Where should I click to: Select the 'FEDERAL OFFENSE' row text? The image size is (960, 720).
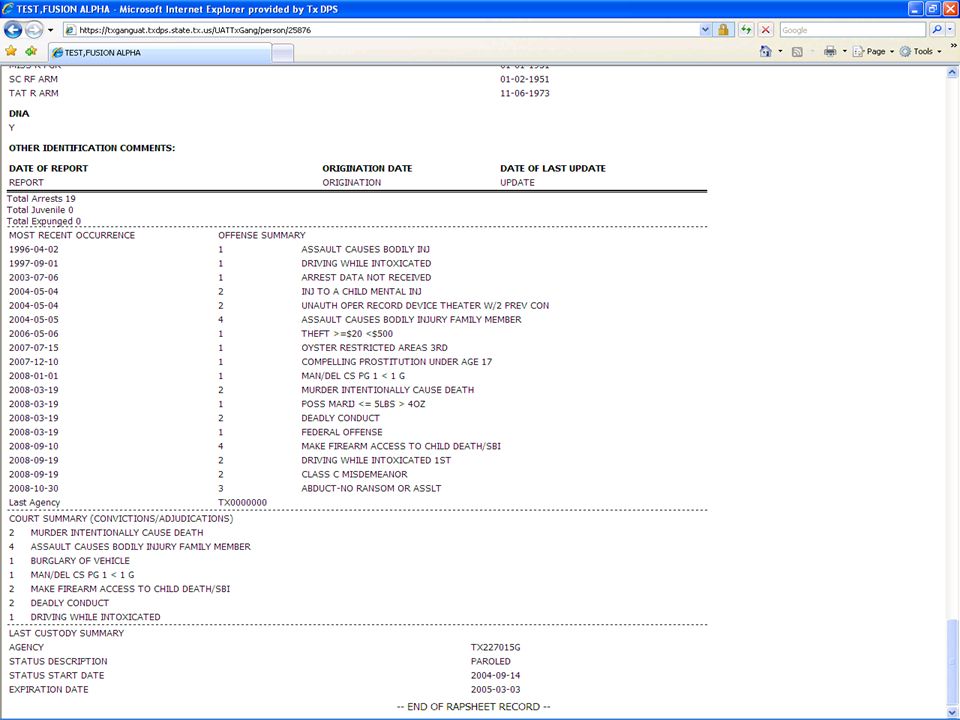342,432
